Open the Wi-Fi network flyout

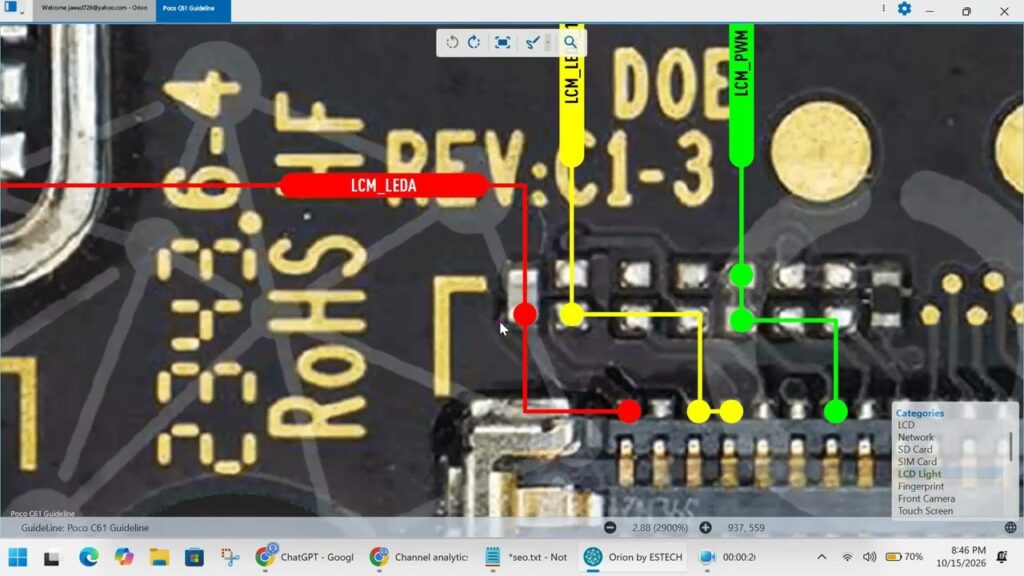847,557
